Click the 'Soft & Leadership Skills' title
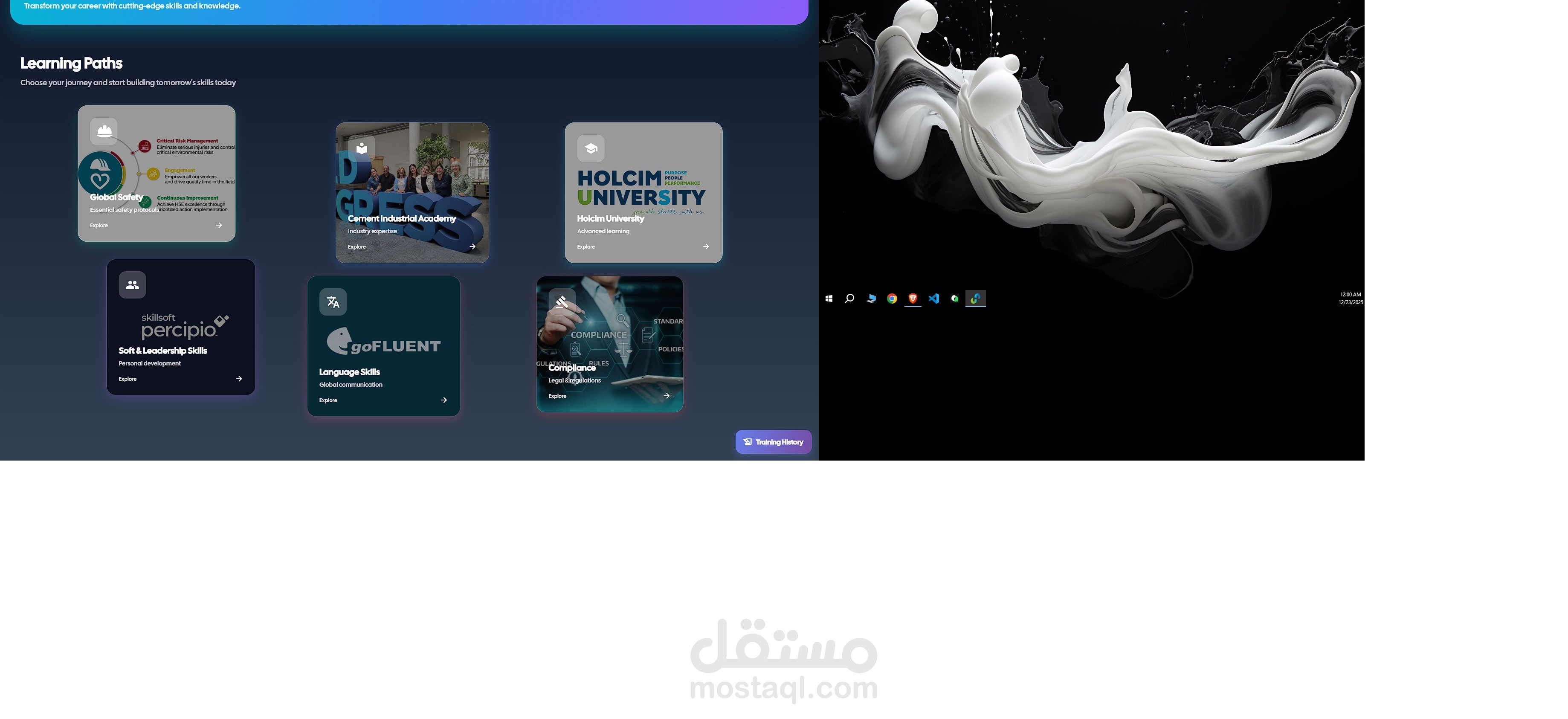Image resolution: width=1568 pixels, height=719 pixels. (162, 351)
